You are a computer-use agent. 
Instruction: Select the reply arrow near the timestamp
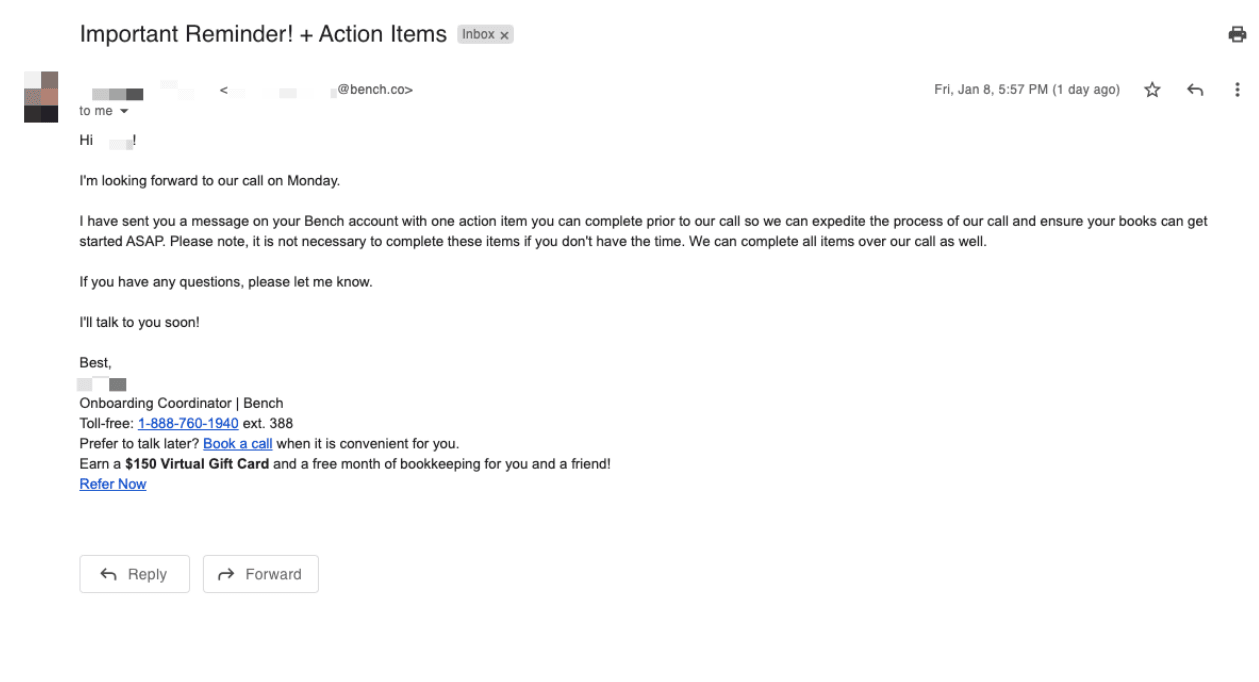tap(1194, 89)
